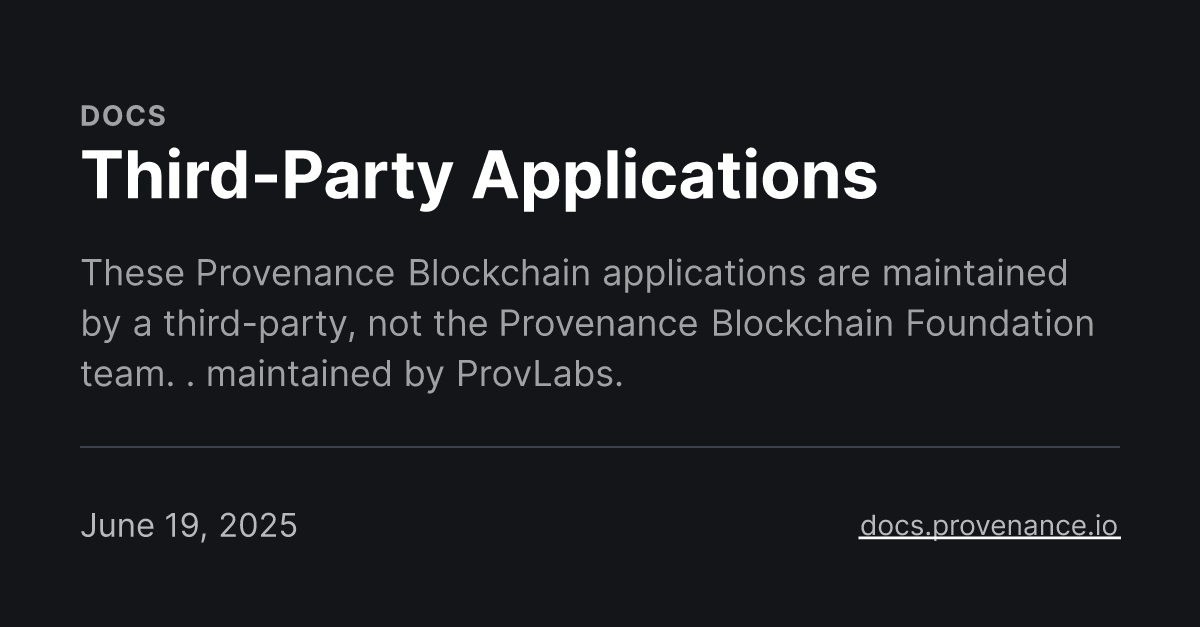1200x627 pixels.
Task: Click the horizontal divider line
Action: (x=600, y=446)
